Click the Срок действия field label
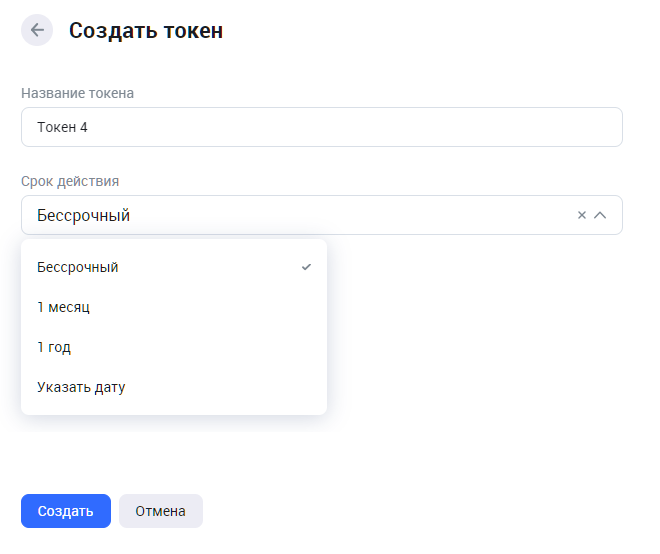This screenshot has width=660, height=554. click(70, 181)
